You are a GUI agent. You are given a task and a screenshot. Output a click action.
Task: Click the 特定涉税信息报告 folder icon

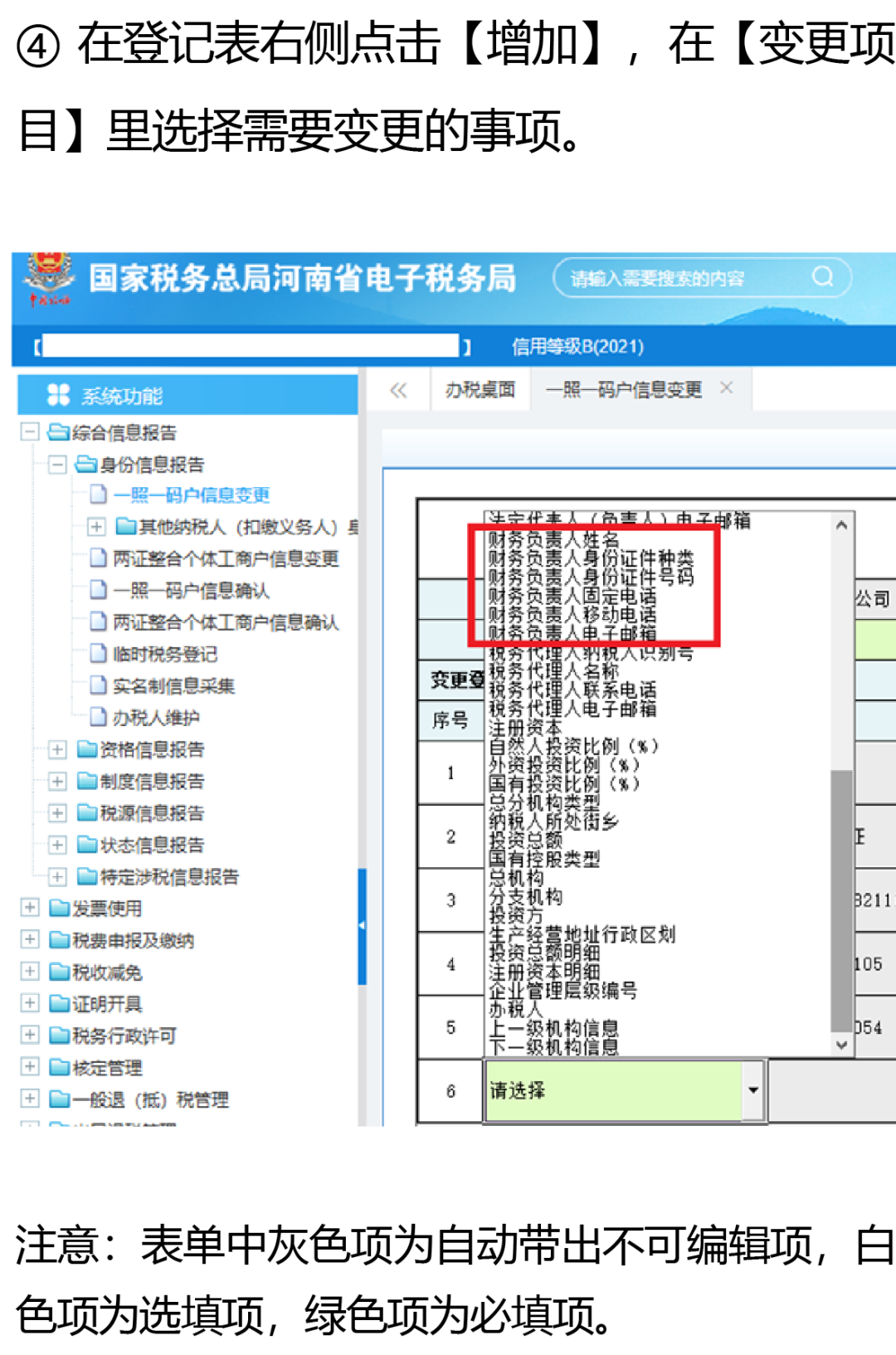point(87,876)
